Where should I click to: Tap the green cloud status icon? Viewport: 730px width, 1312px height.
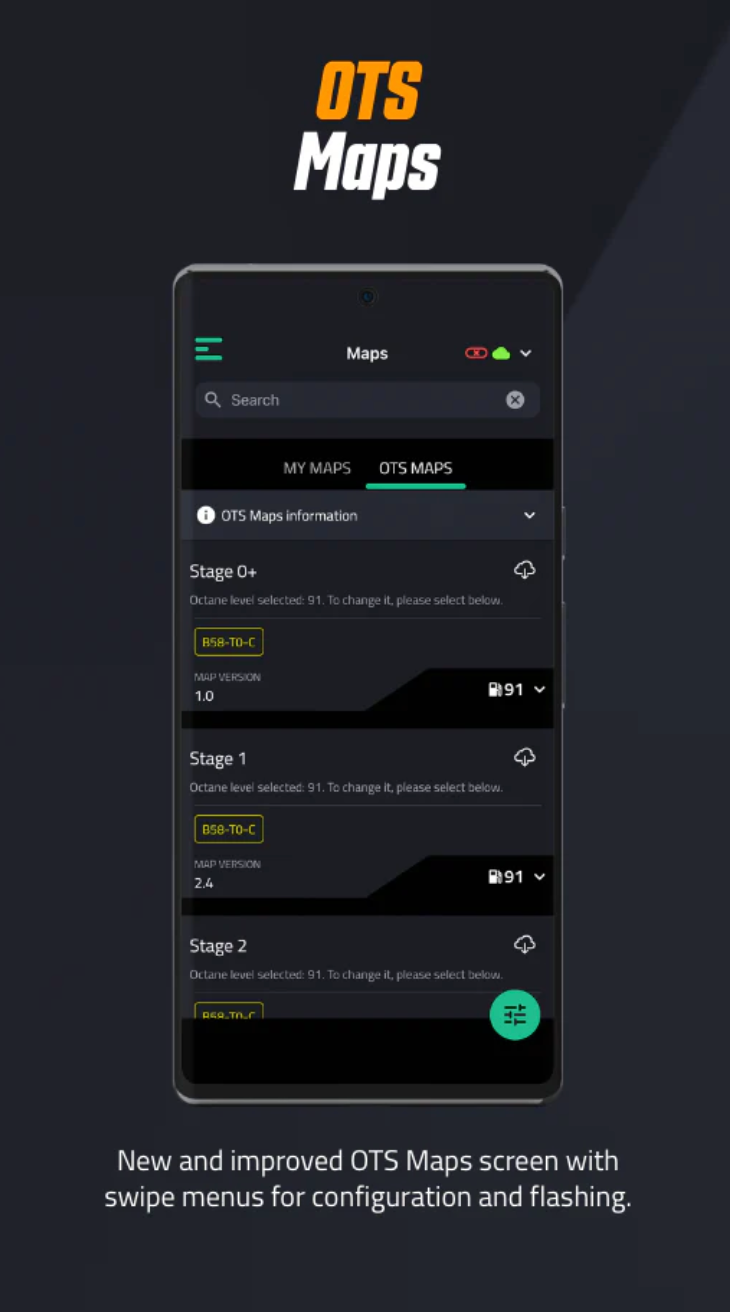501,353
